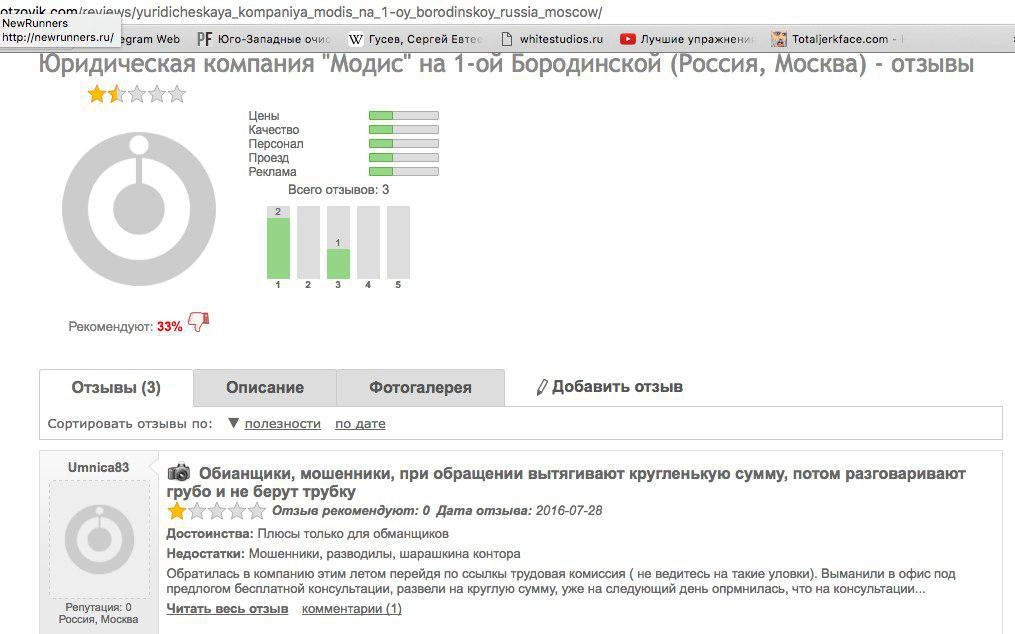Click the camera icon beside the review title
1015x634 pixels.
click(179, 473)
